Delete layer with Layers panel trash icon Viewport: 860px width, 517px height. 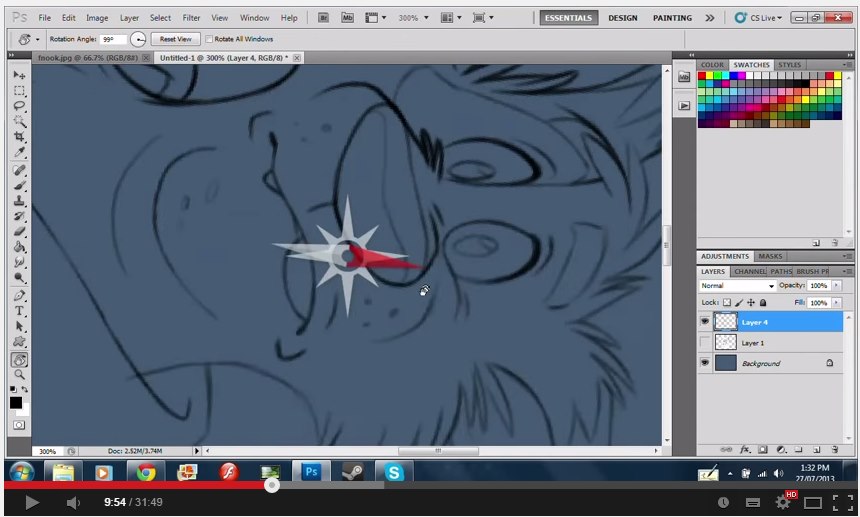pyautogui.click(x=835, y=450)
